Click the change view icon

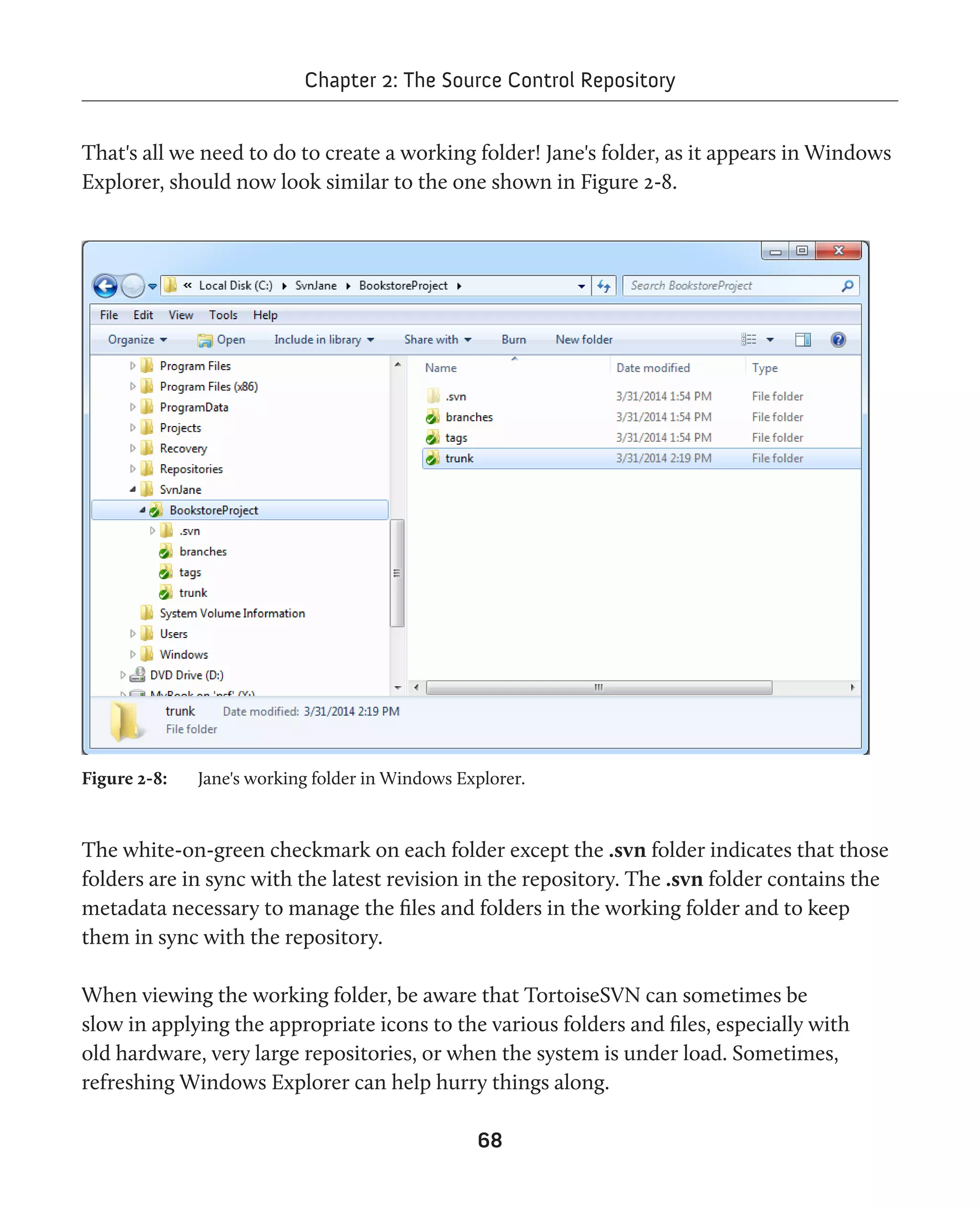point(748,339)
